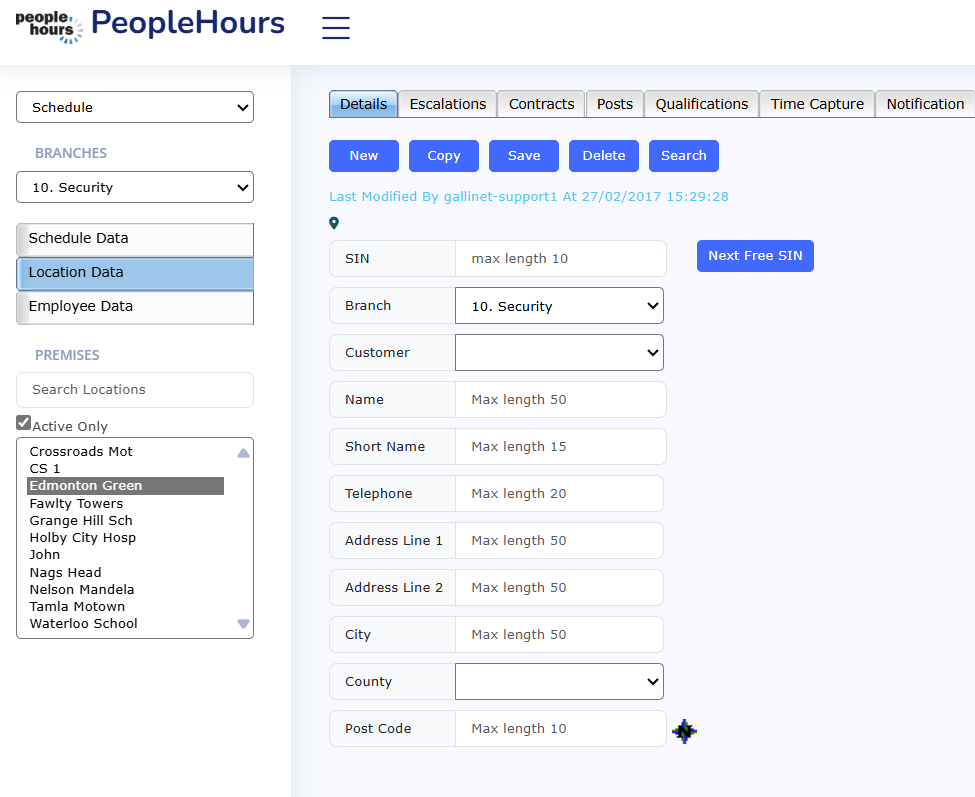Image resolution: width=975 pixels, height=797 pixels.
Task: Click the PeopleHours logo
Action: [150, 25]
